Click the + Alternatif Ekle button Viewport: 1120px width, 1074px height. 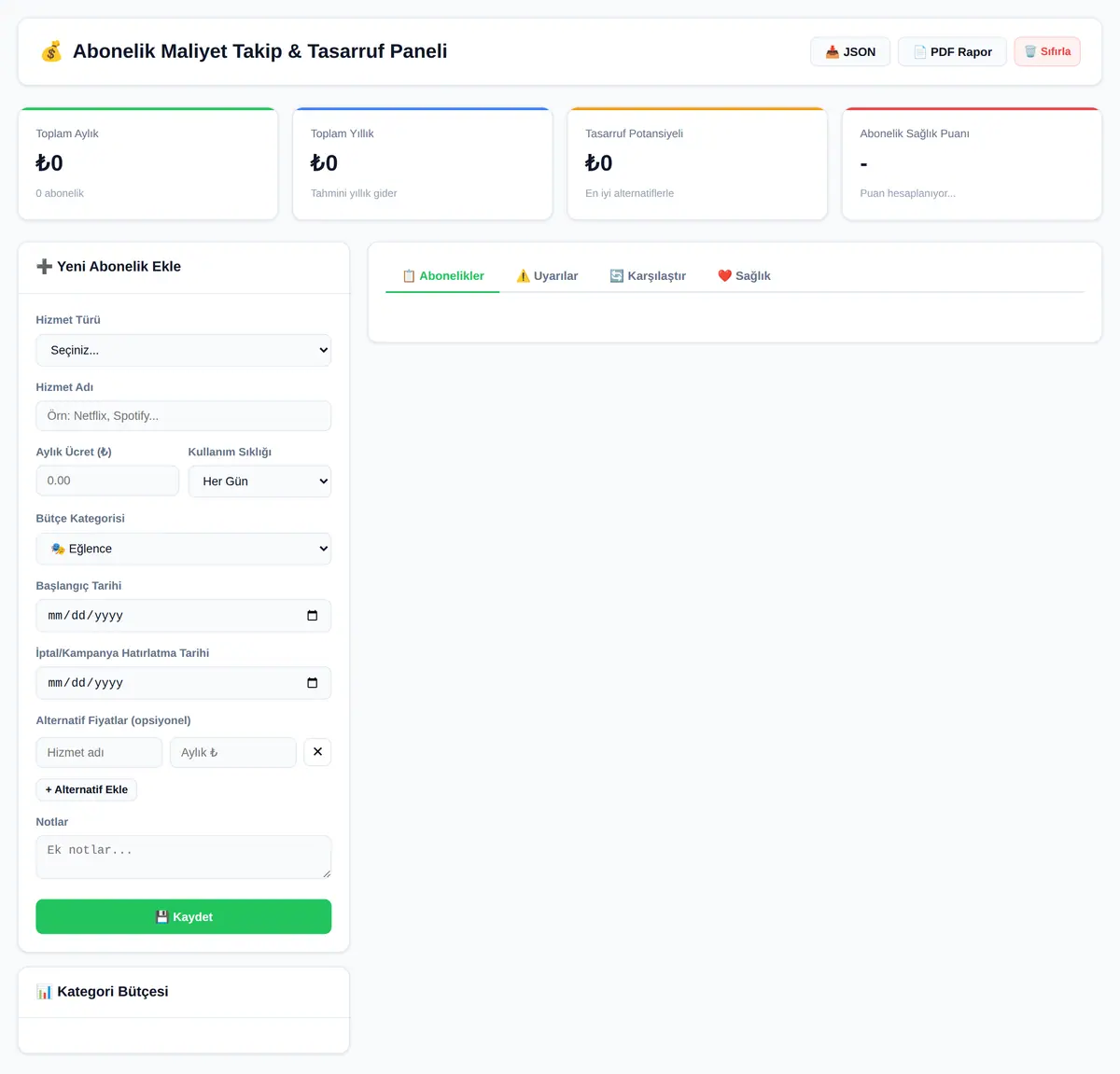[x=87, y=789]
